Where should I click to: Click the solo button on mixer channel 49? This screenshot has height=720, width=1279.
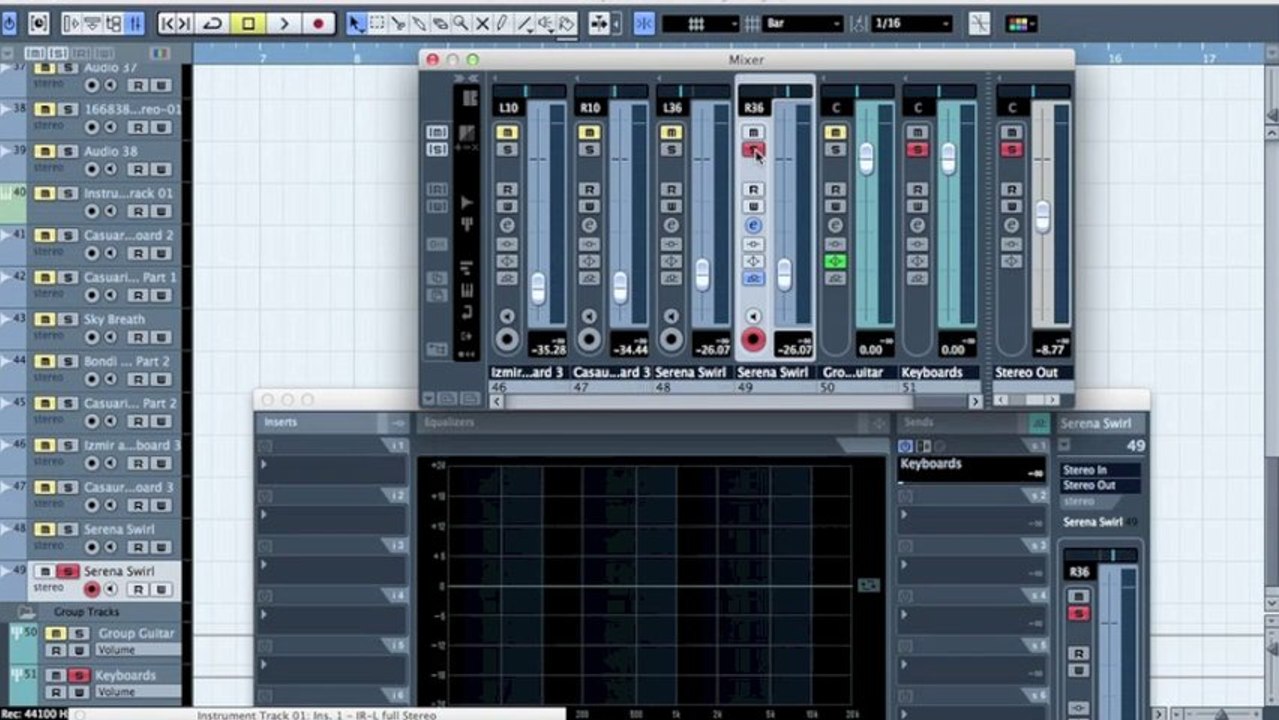pos(753,150)
